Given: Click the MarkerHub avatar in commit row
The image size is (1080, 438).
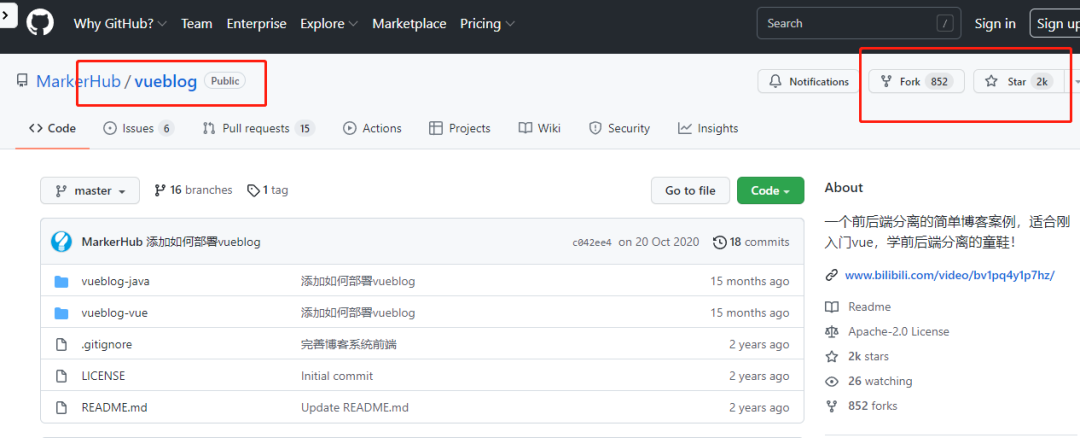Looking at the screenshot, I should point(61,242).
